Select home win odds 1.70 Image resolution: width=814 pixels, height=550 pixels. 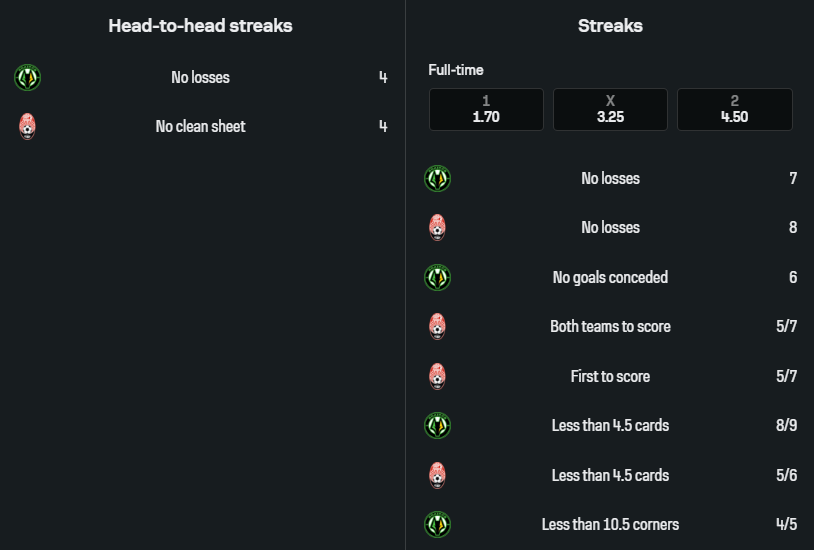[486, 109]
